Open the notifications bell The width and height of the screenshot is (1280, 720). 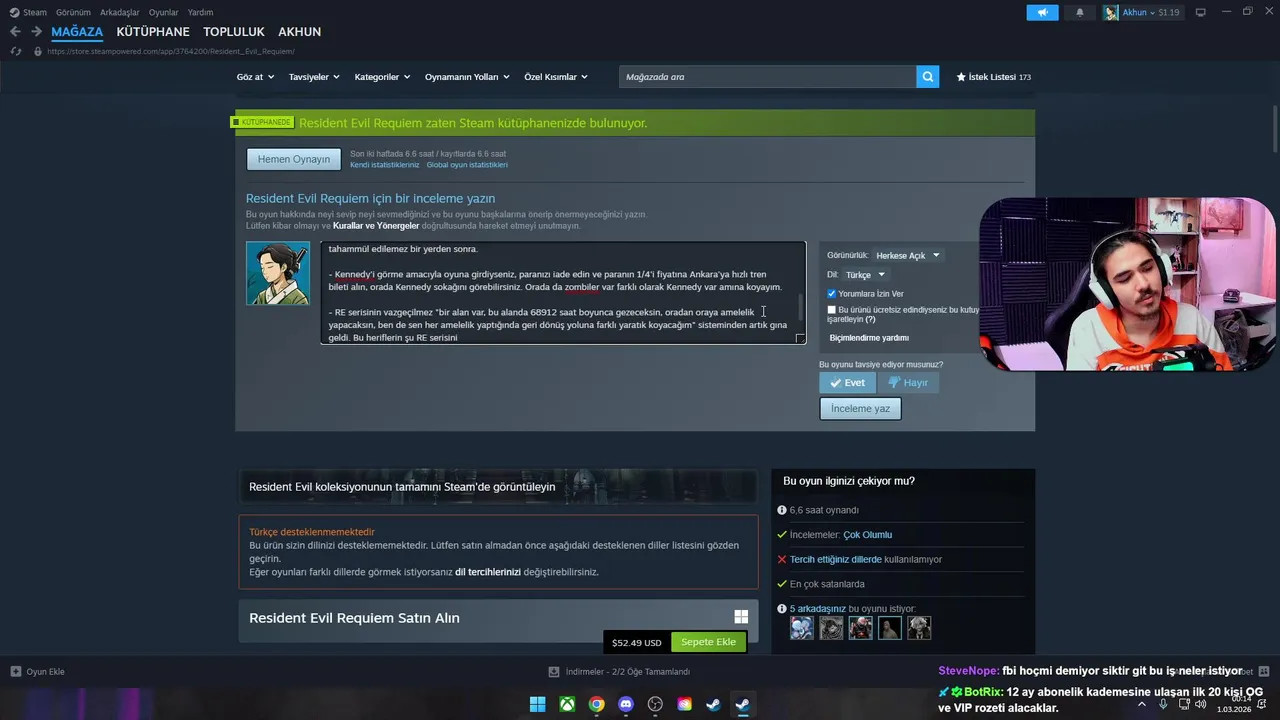[1079, 13]
